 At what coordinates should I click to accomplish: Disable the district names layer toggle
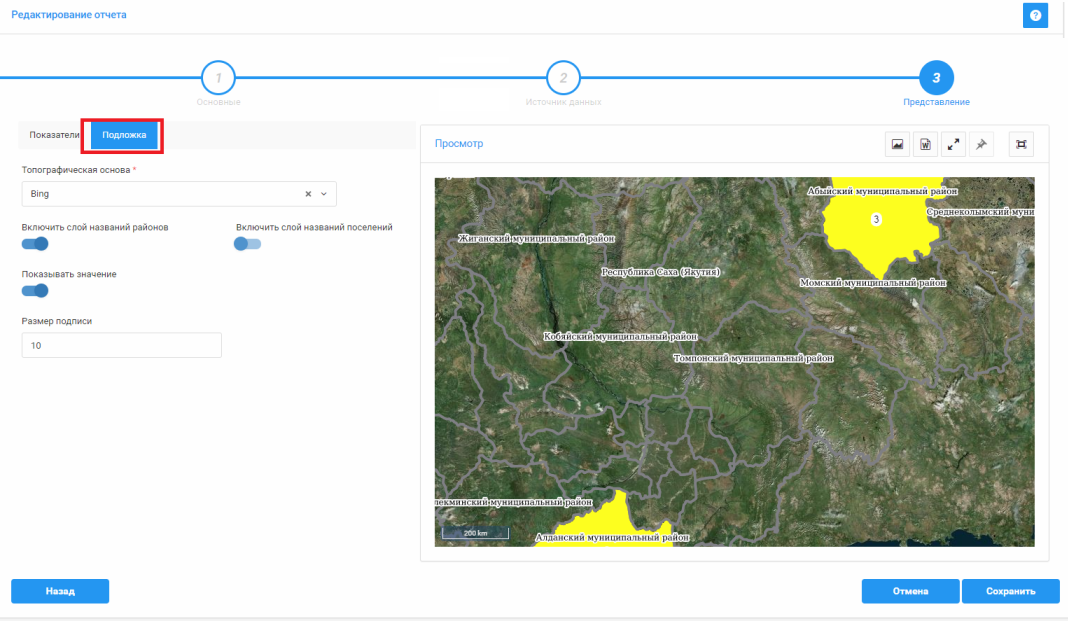35,244
